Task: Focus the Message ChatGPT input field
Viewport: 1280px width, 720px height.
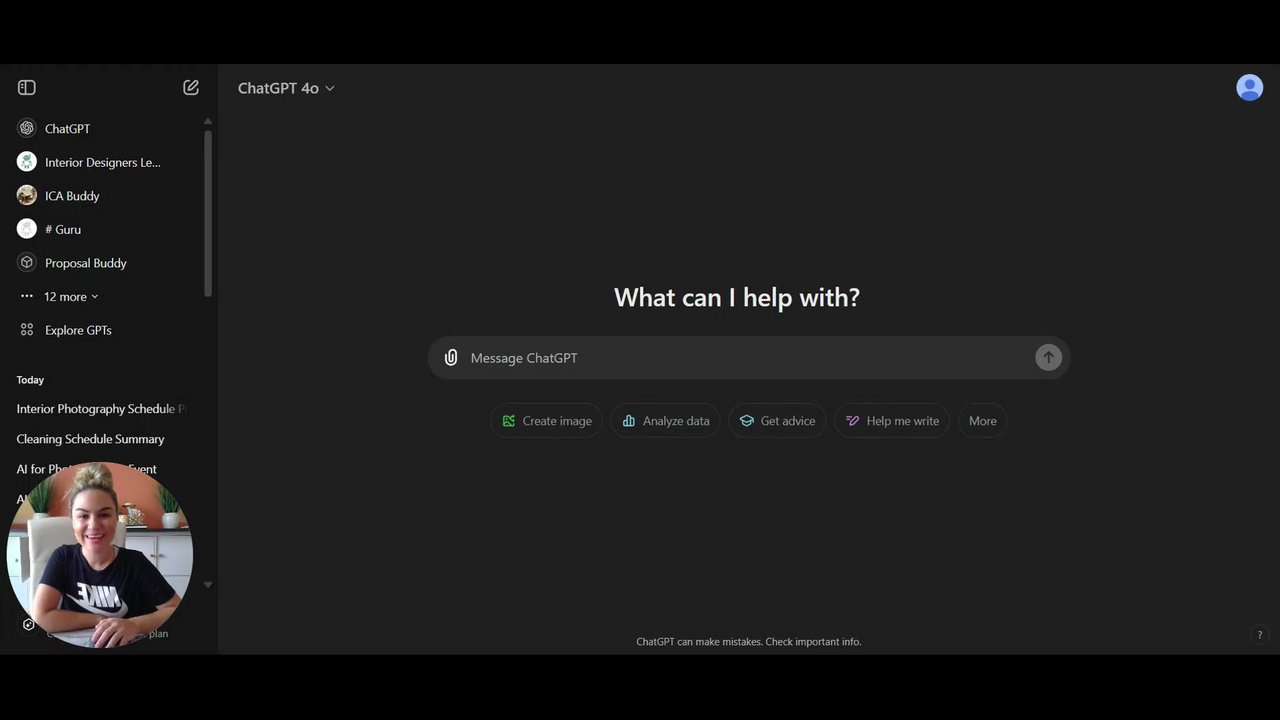Action: [749, 358]
